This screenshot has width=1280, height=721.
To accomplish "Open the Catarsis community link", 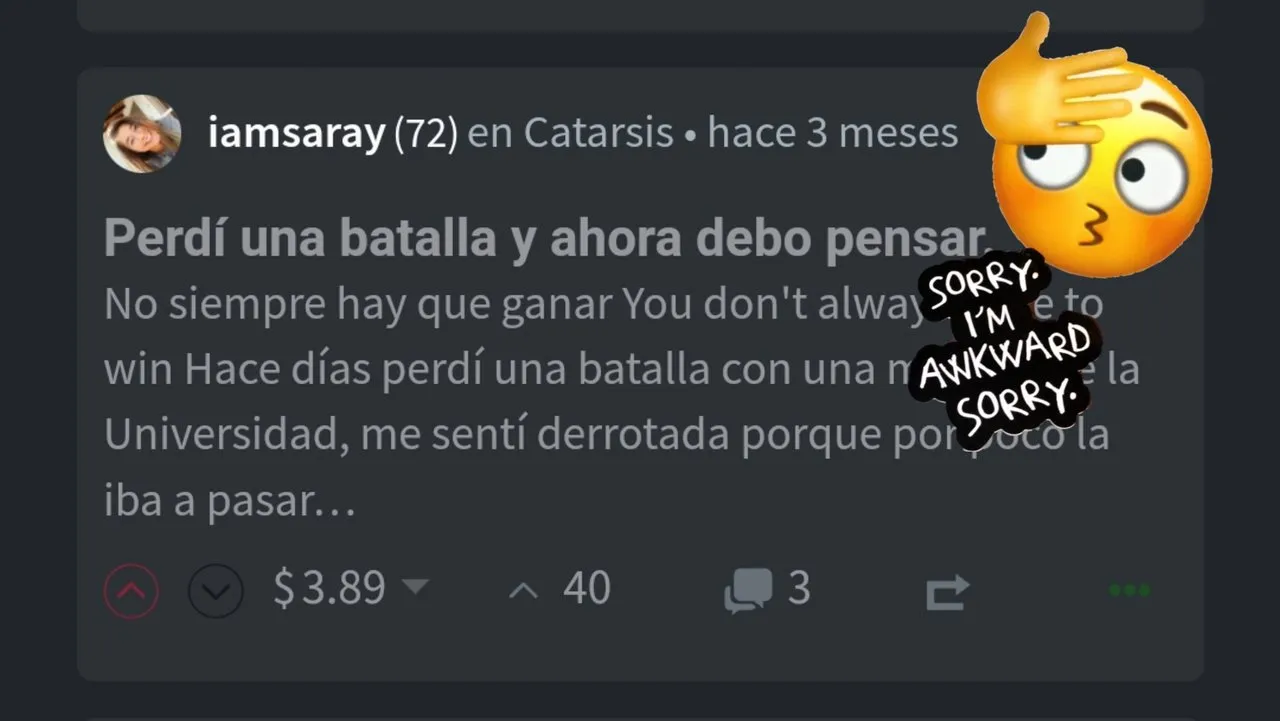I will (598, 133).
